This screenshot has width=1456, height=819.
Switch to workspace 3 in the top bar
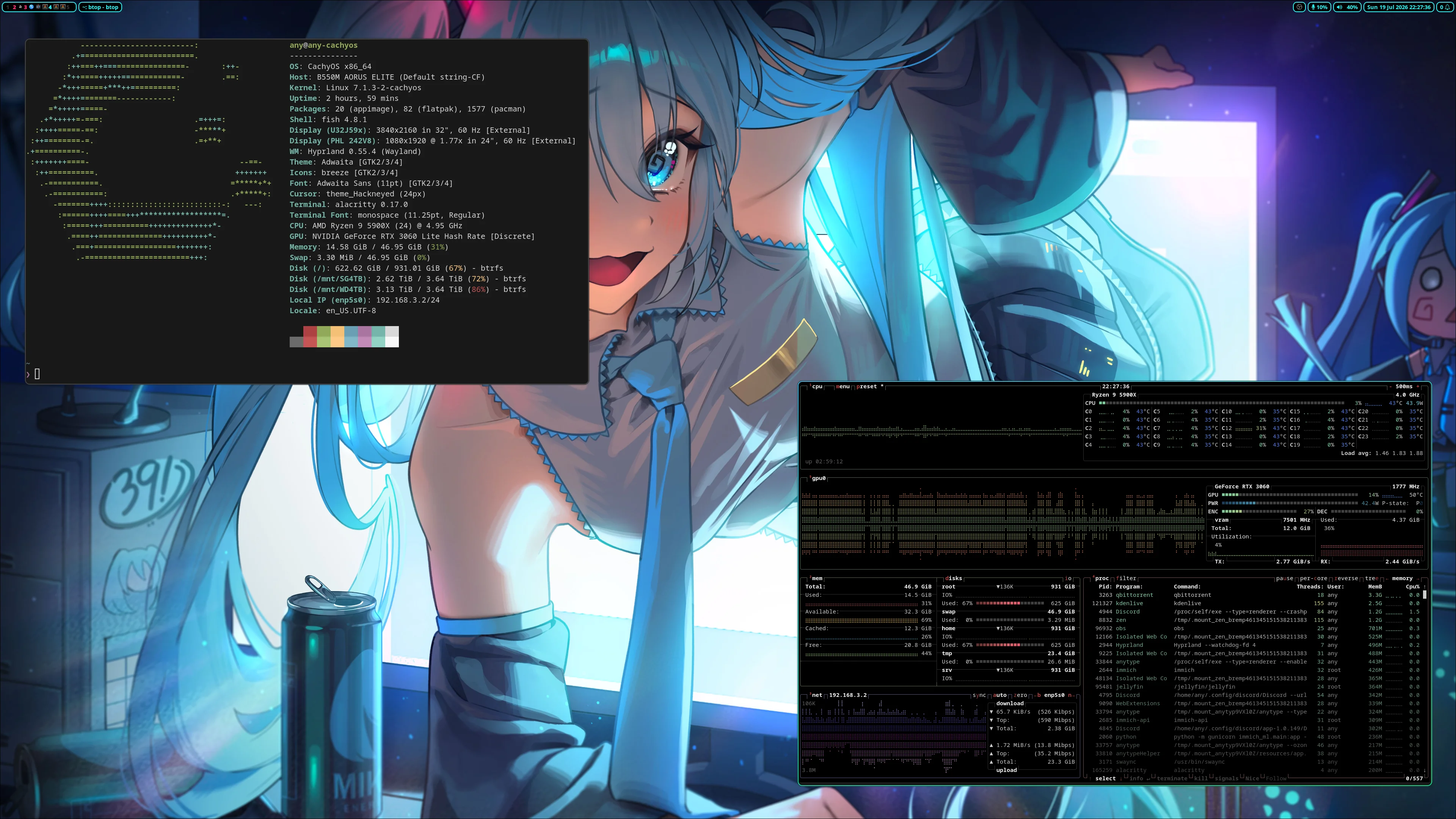coord(25,7)
